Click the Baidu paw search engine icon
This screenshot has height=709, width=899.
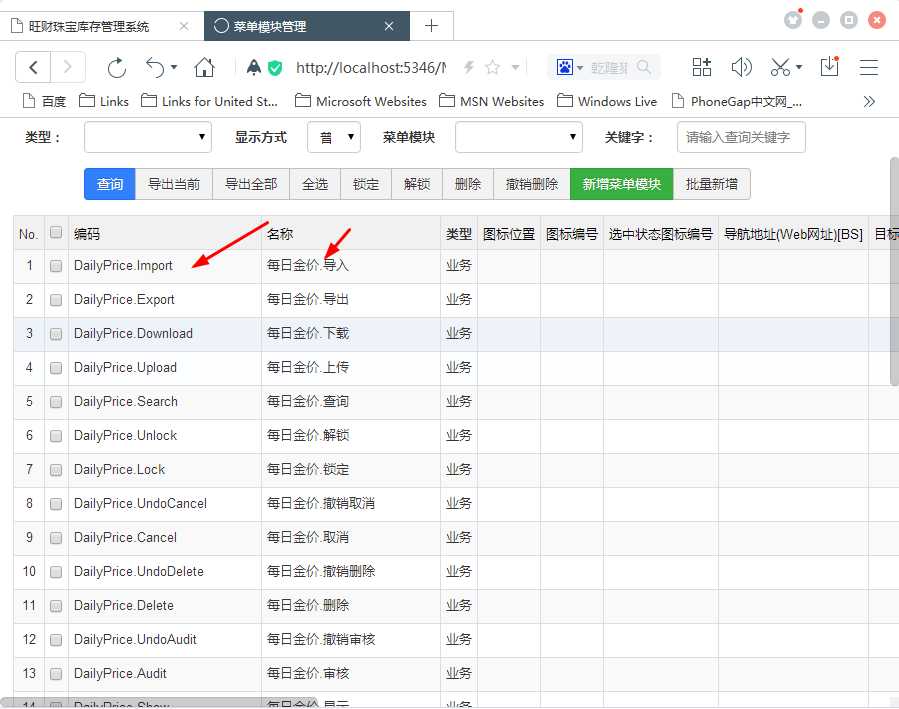coord(565,68)
